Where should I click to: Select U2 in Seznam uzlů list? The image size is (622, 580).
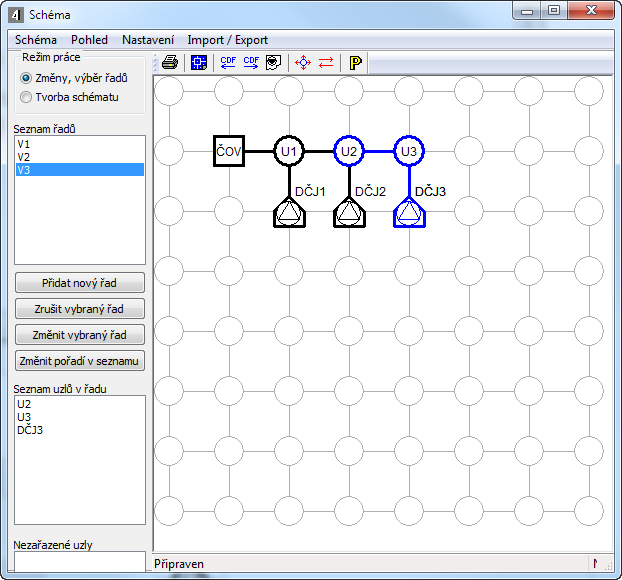[x=80, y=404]
